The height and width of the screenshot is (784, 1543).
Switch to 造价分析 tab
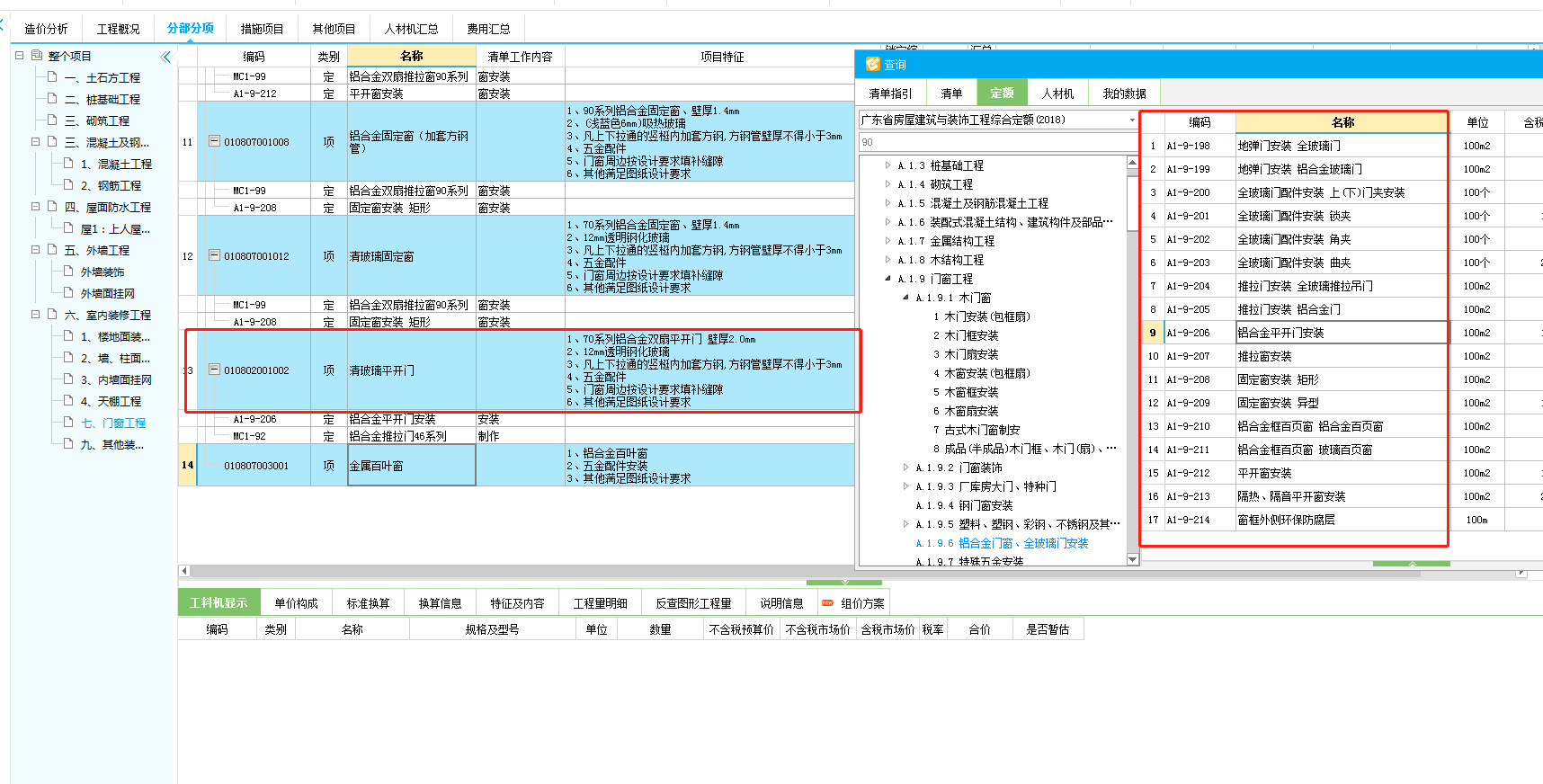coord(46,29)
